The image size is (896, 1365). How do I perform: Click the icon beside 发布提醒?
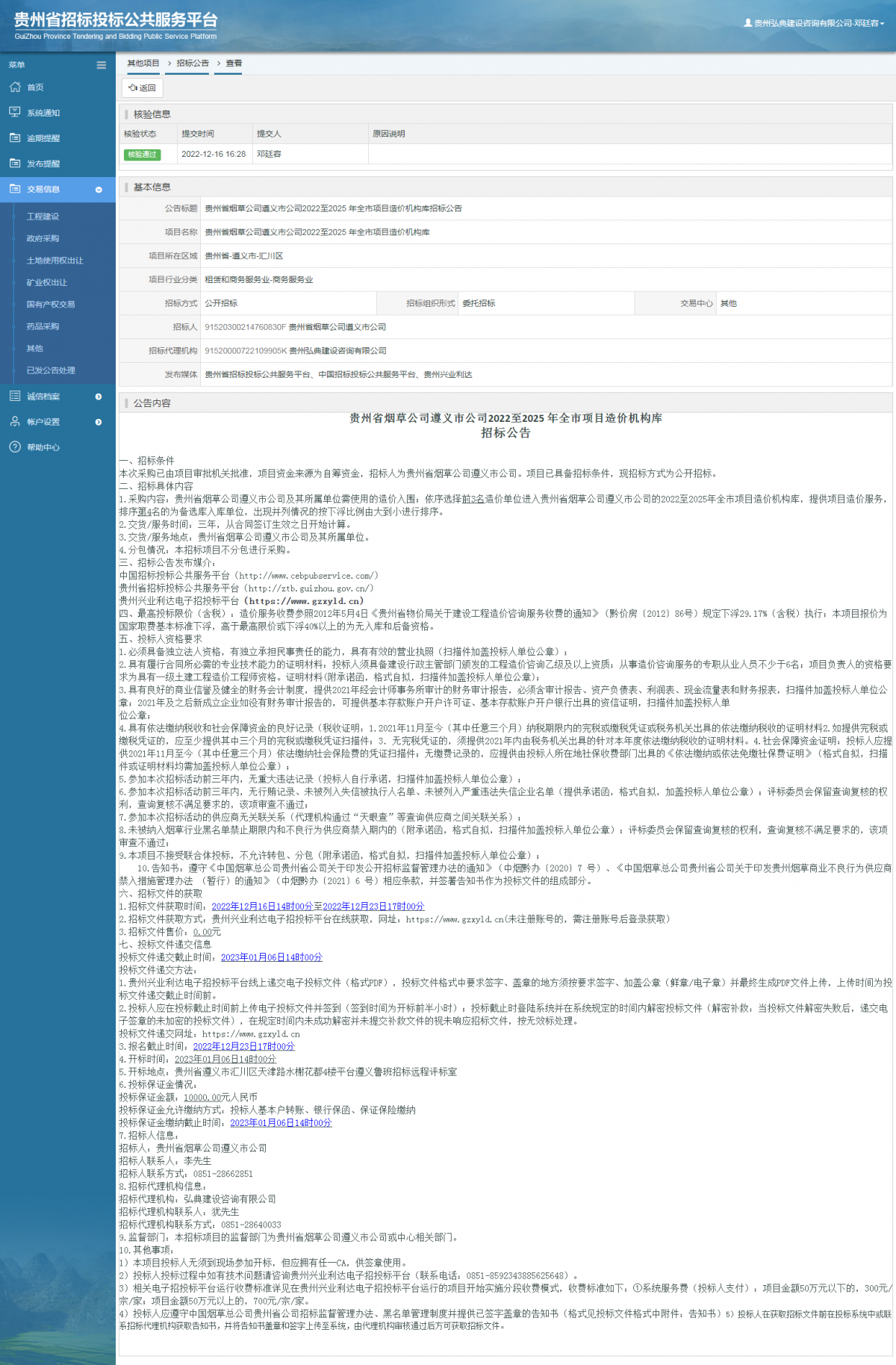(x=15, y=163)
